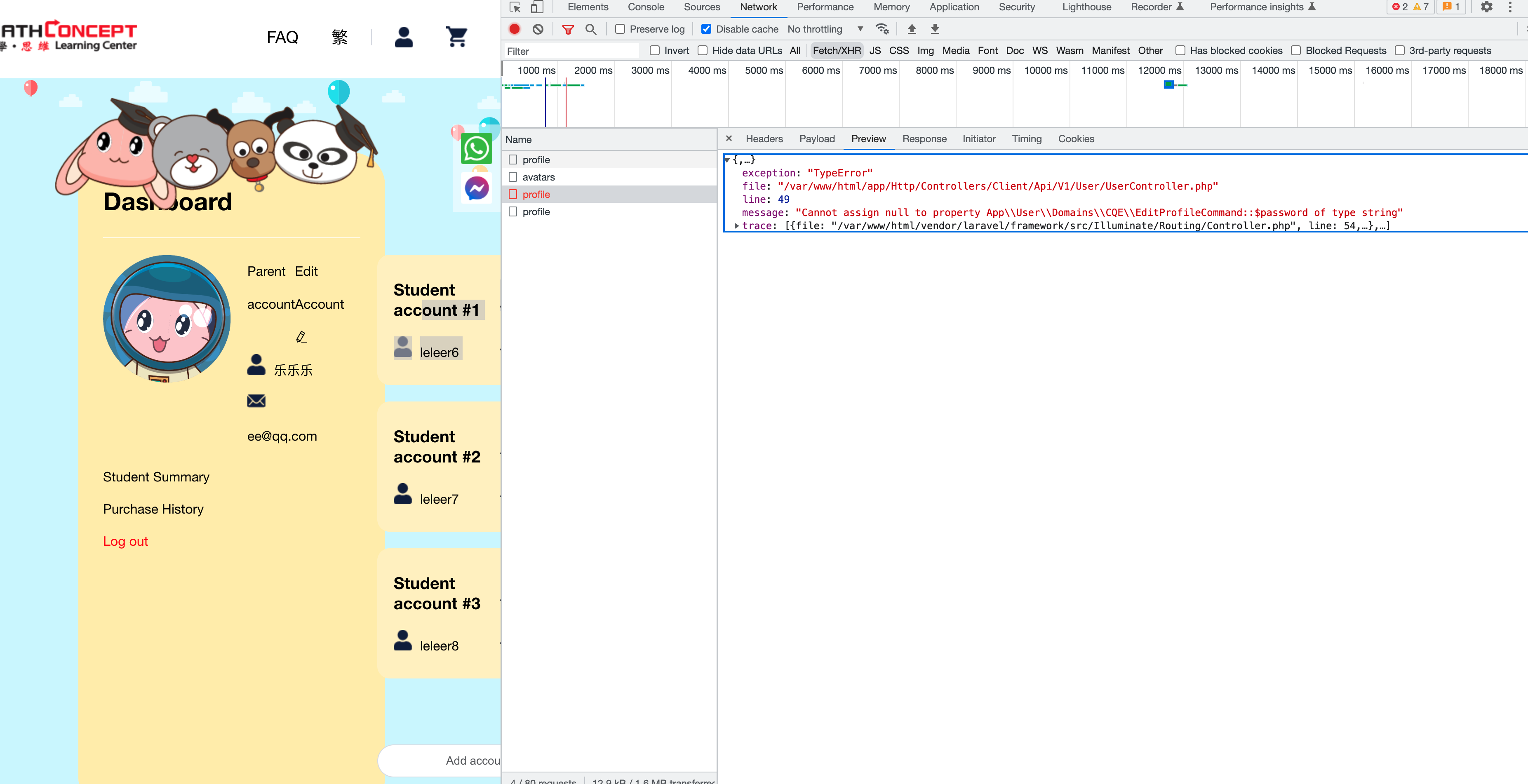Viewport: 1528px width, 784px height.
Task: Open the shopping cart icon
Action: pos(456,37)
